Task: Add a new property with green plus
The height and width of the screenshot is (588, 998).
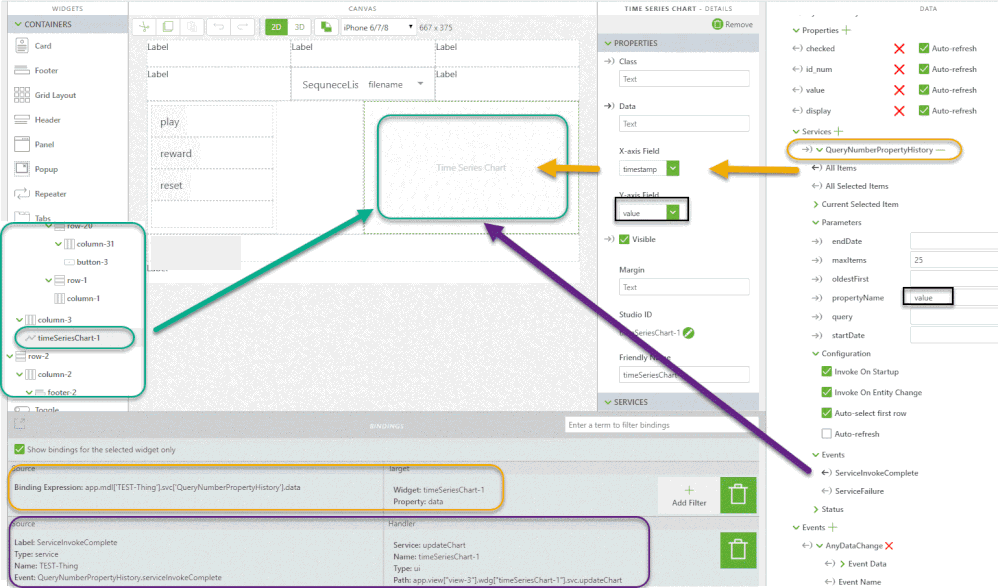Action: (846, 30)
